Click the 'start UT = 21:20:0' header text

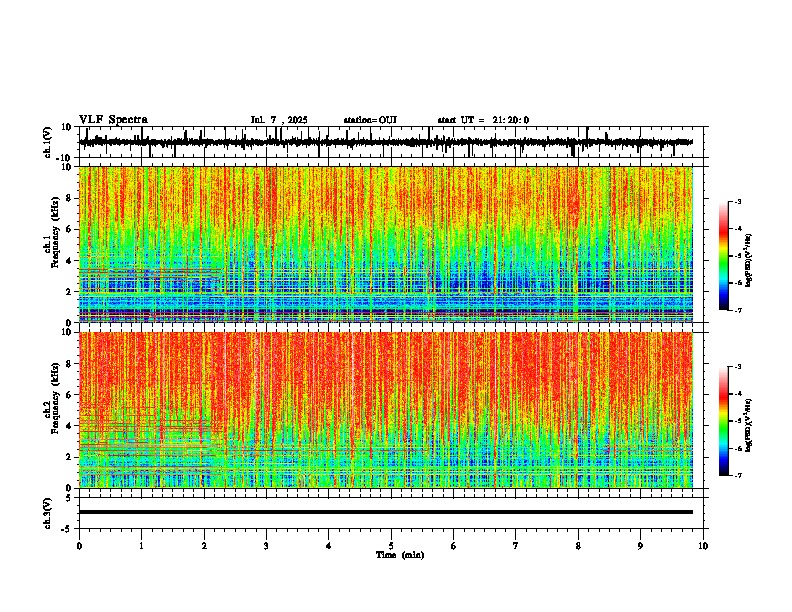tap(483, 120)
